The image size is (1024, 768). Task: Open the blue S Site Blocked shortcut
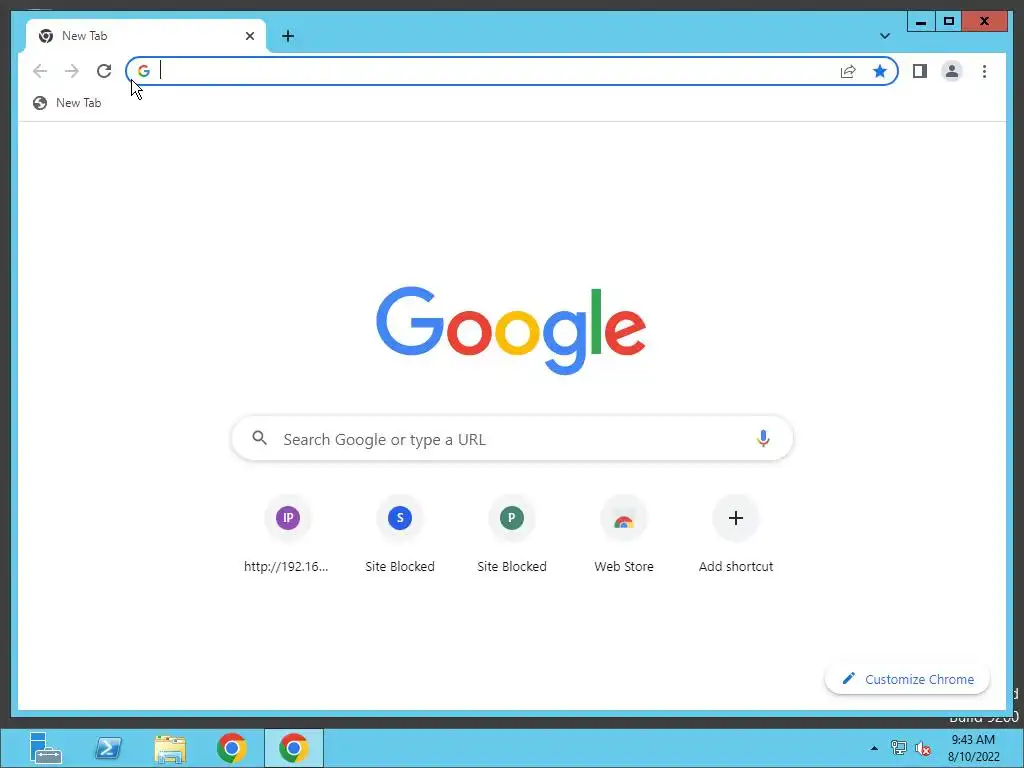tap(400, 536)
